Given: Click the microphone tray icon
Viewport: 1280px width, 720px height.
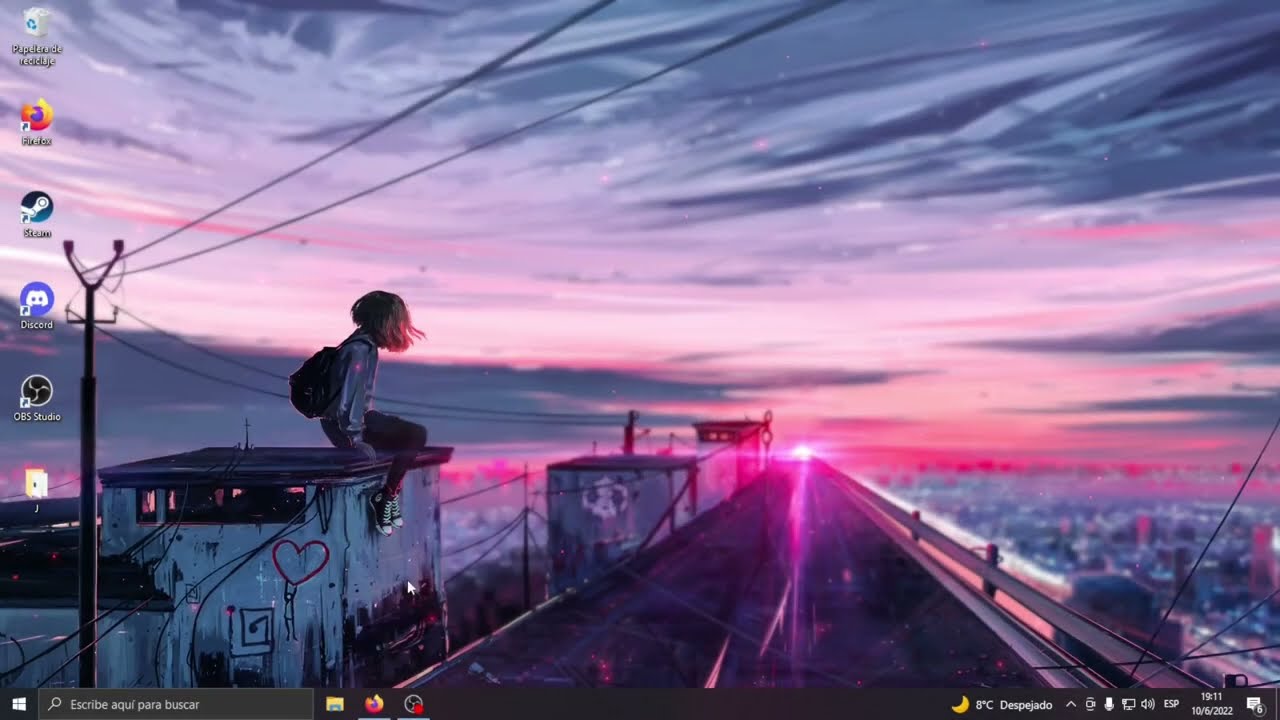Looking at the screenshot, I should (1109, 704).
